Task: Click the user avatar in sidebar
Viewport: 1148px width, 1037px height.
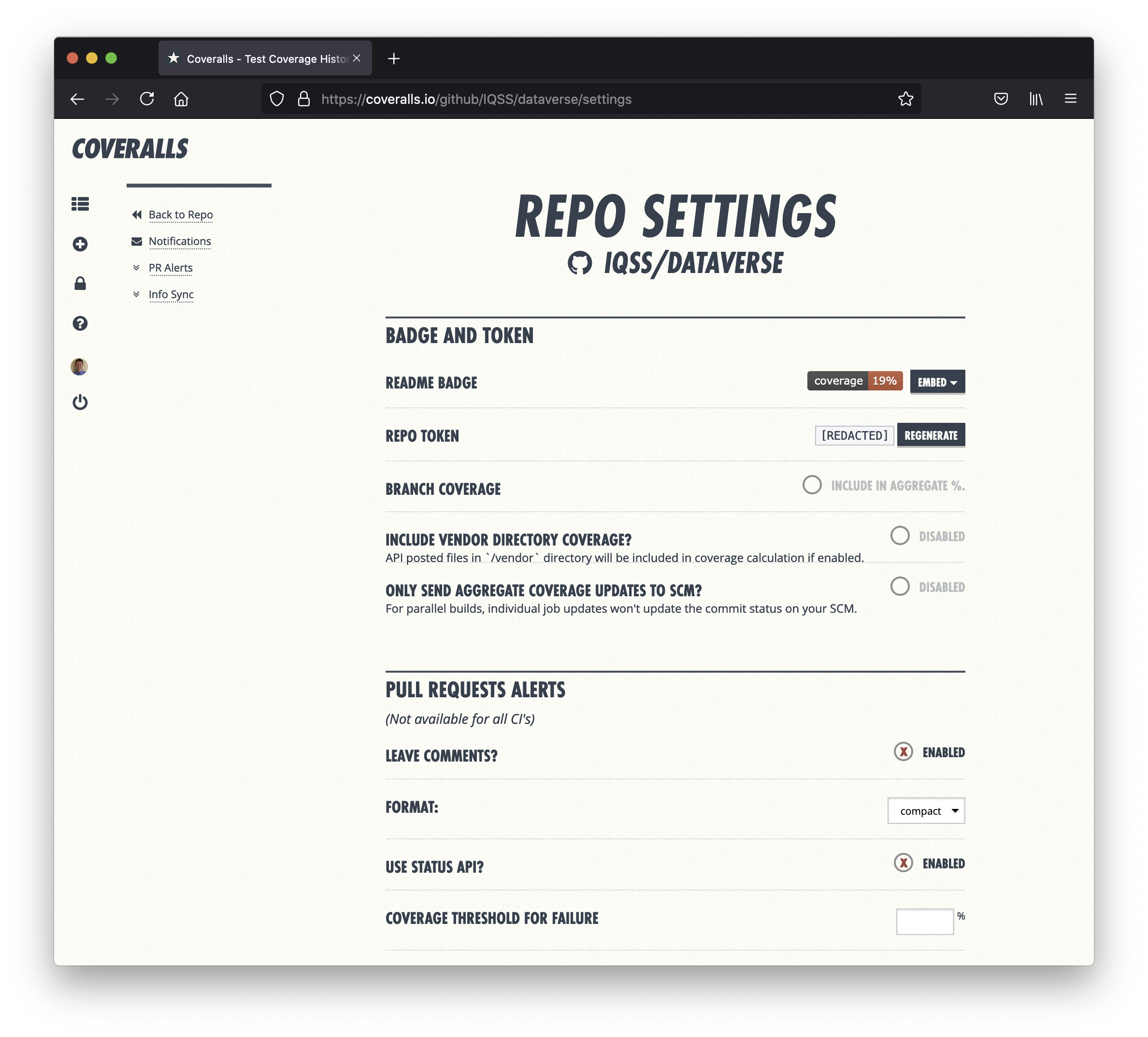Action: 79,366
